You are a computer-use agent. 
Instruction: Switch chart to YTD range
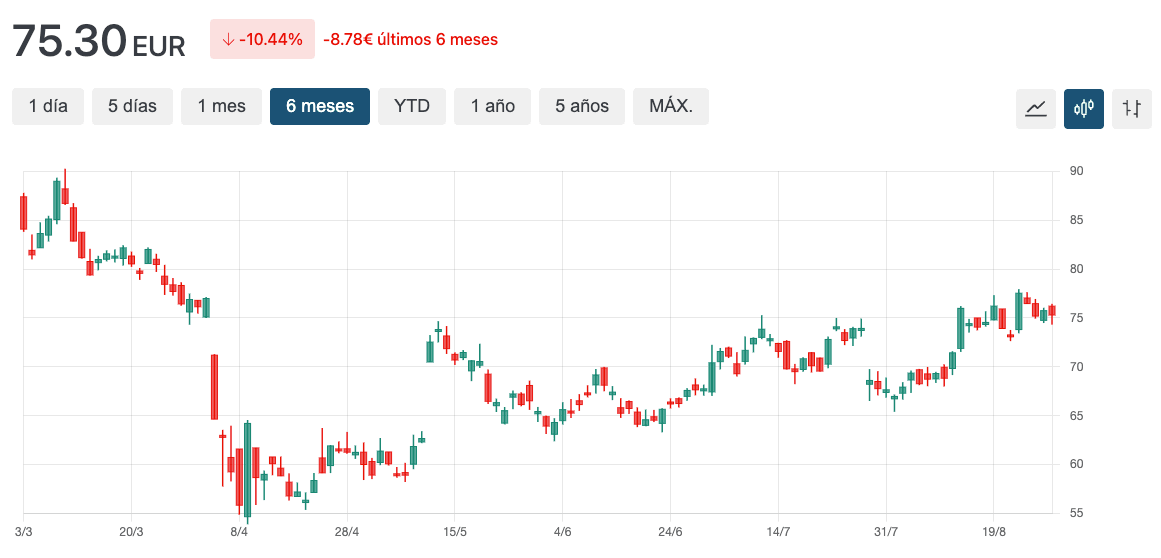tap(412, 106)
